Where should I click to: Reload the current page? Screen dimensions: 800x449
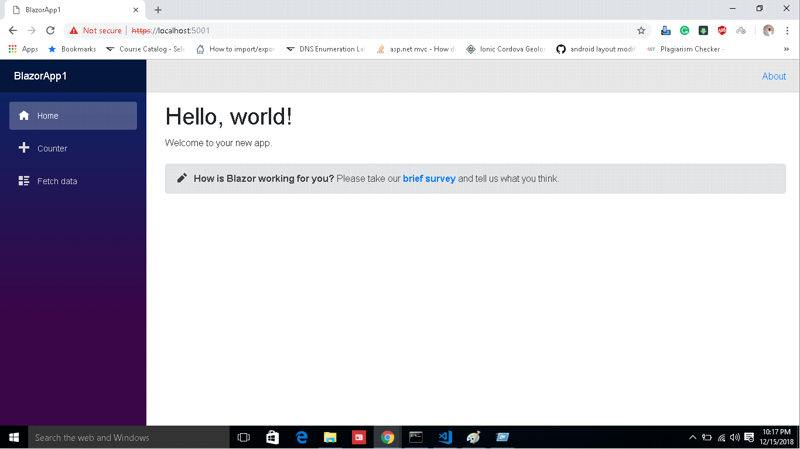[50, 31]
